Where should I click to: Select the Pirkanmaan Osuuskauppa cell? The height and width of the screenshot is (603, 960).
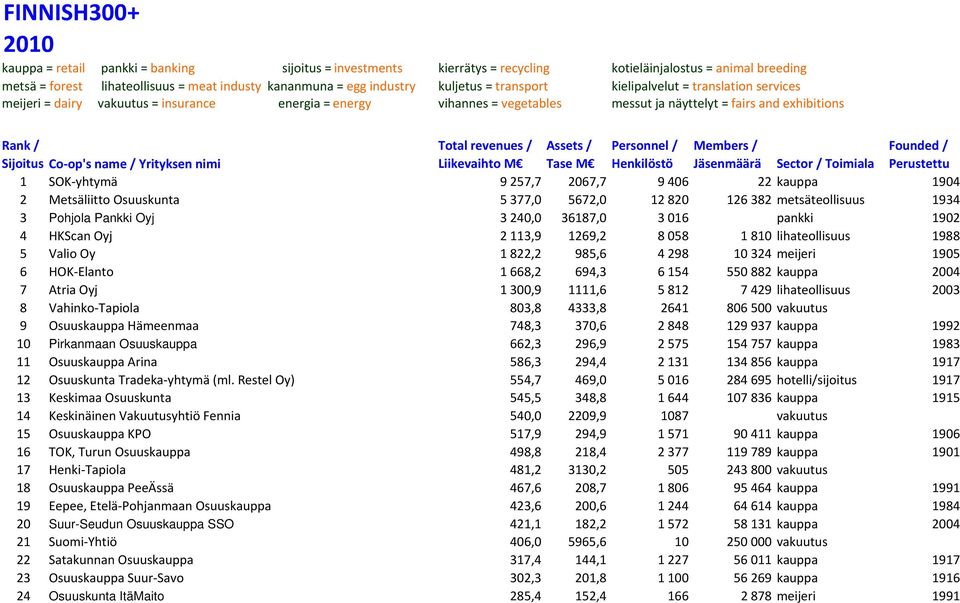coord(123,344)
